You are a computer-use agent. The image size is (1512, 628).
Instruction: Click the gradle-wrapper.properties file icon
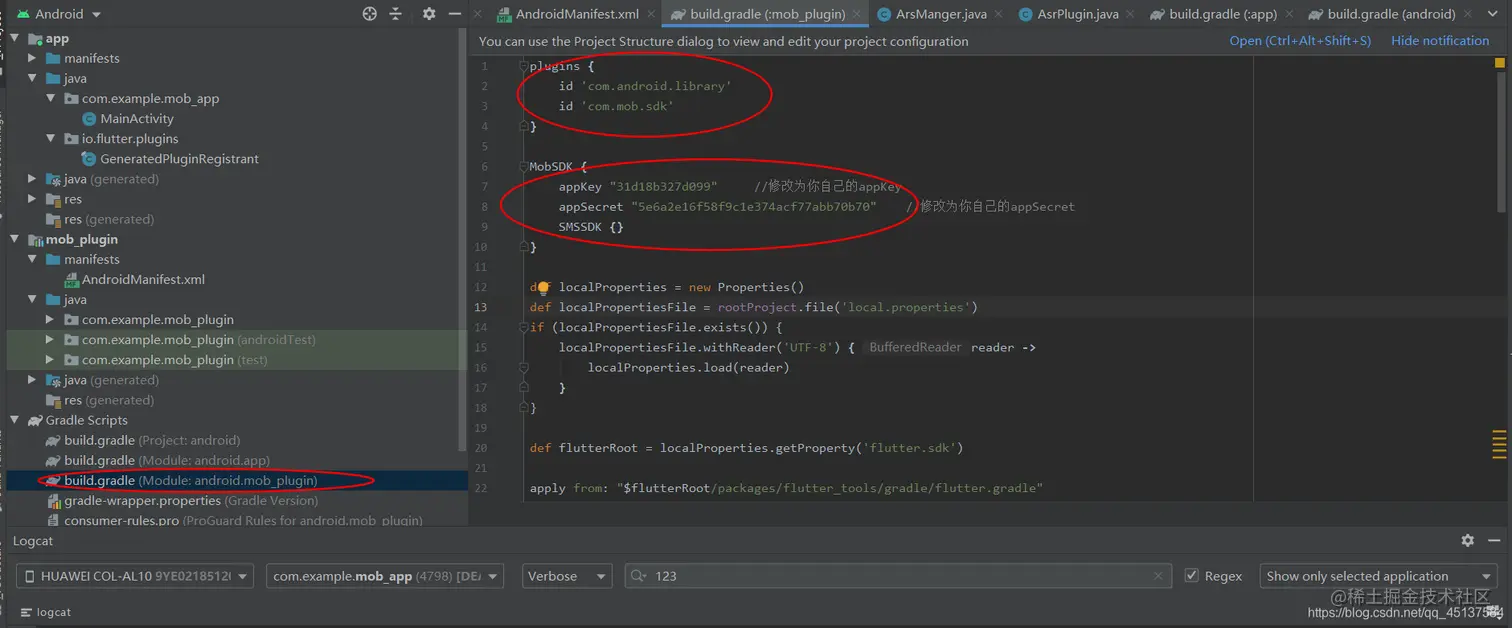[x=53, y=501]
